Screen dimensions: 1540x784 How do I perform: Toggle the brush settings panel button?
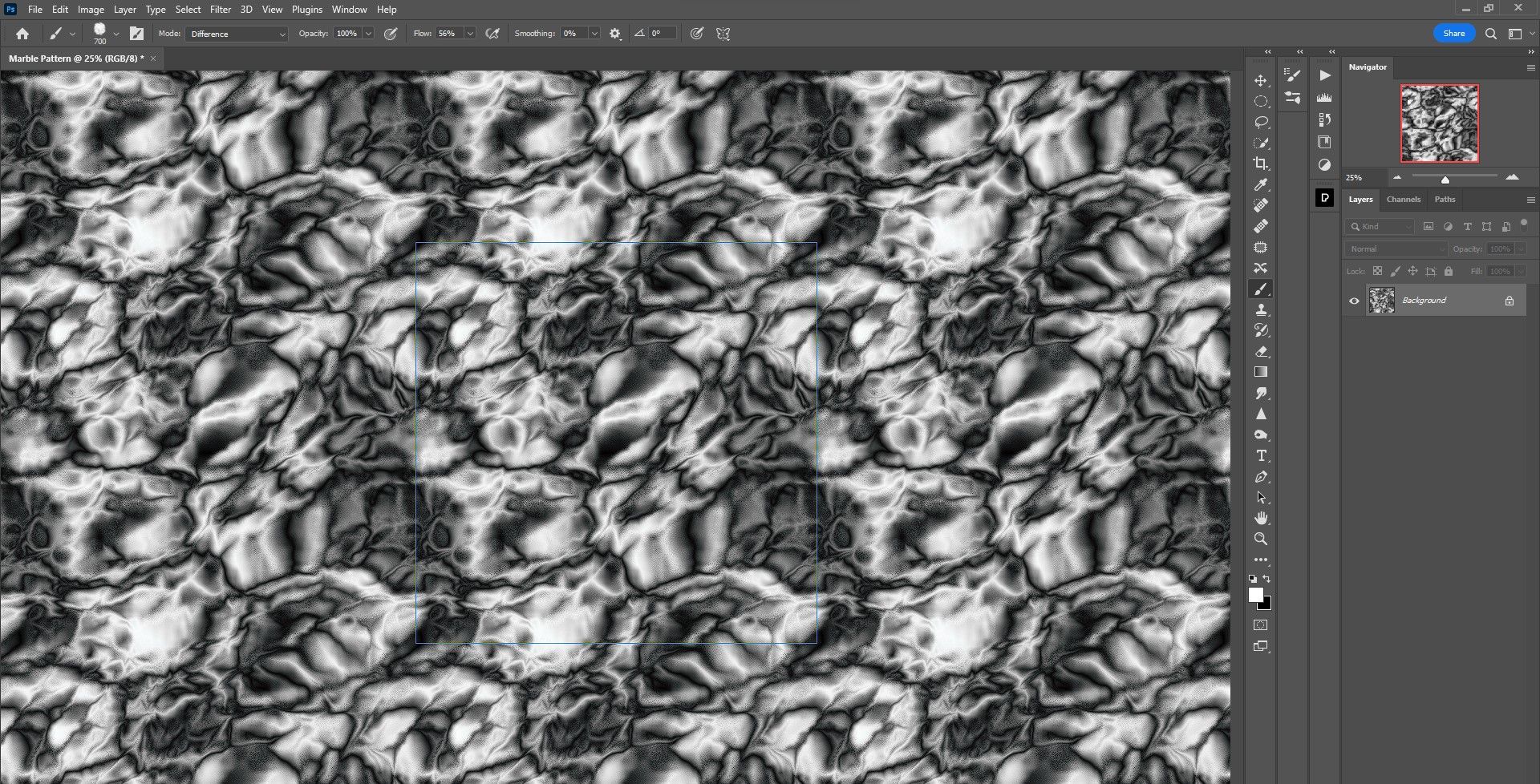pyautogui.click(x=137, y=34)
